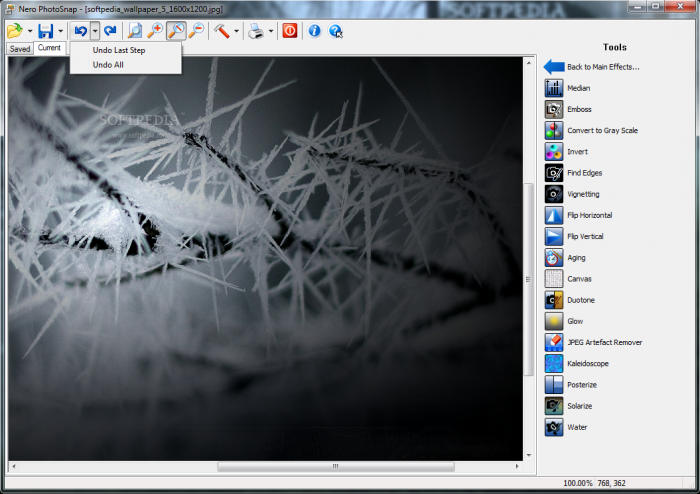The height and width of the screenshot is (494, 700).
Task: Click the Posterize effect icon
Action: 554,385
